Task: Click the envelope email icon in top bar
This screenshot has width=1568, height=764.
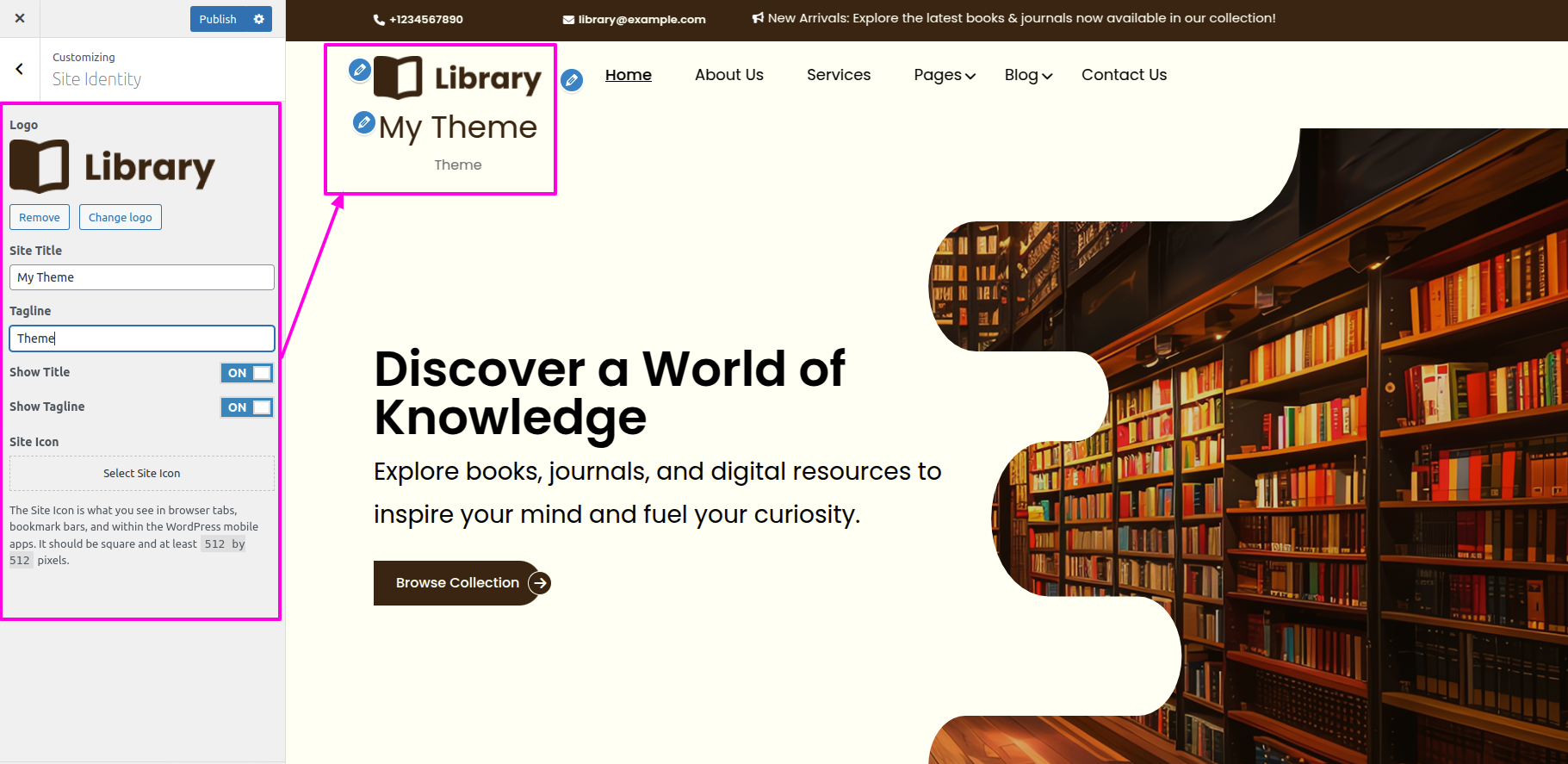Action: (x=568, y=19)
